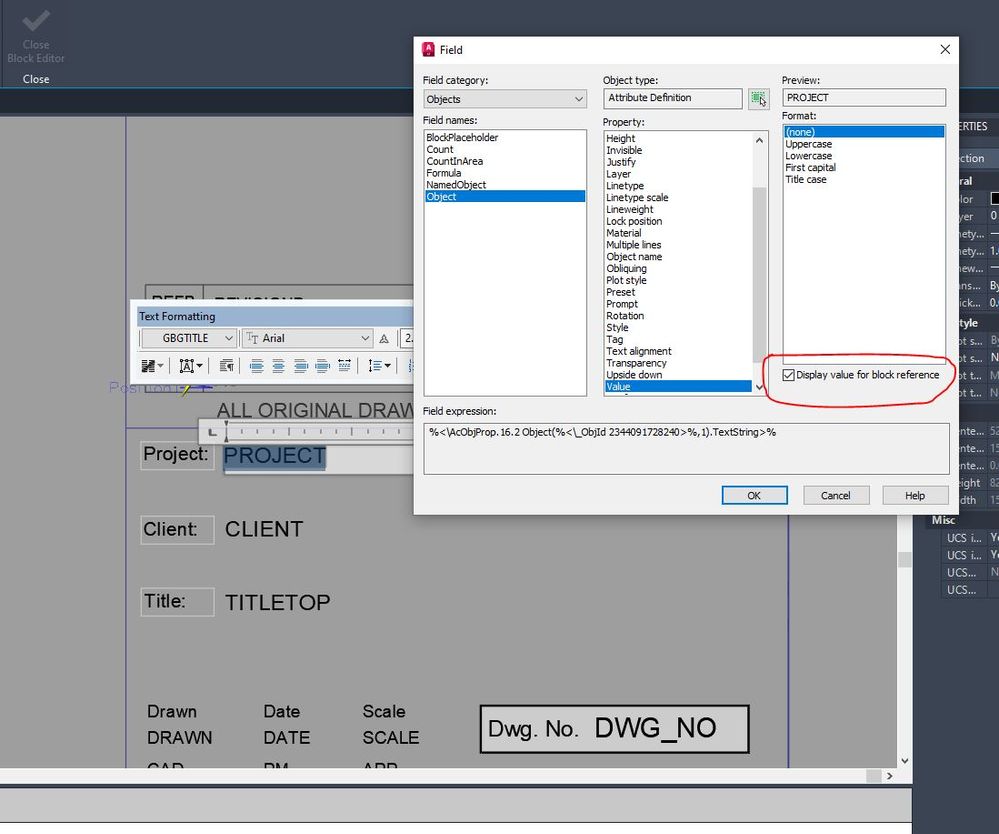Click OK in the Field dialog
This screenshot has height=834, width=999.
click(x=754, y=495)
